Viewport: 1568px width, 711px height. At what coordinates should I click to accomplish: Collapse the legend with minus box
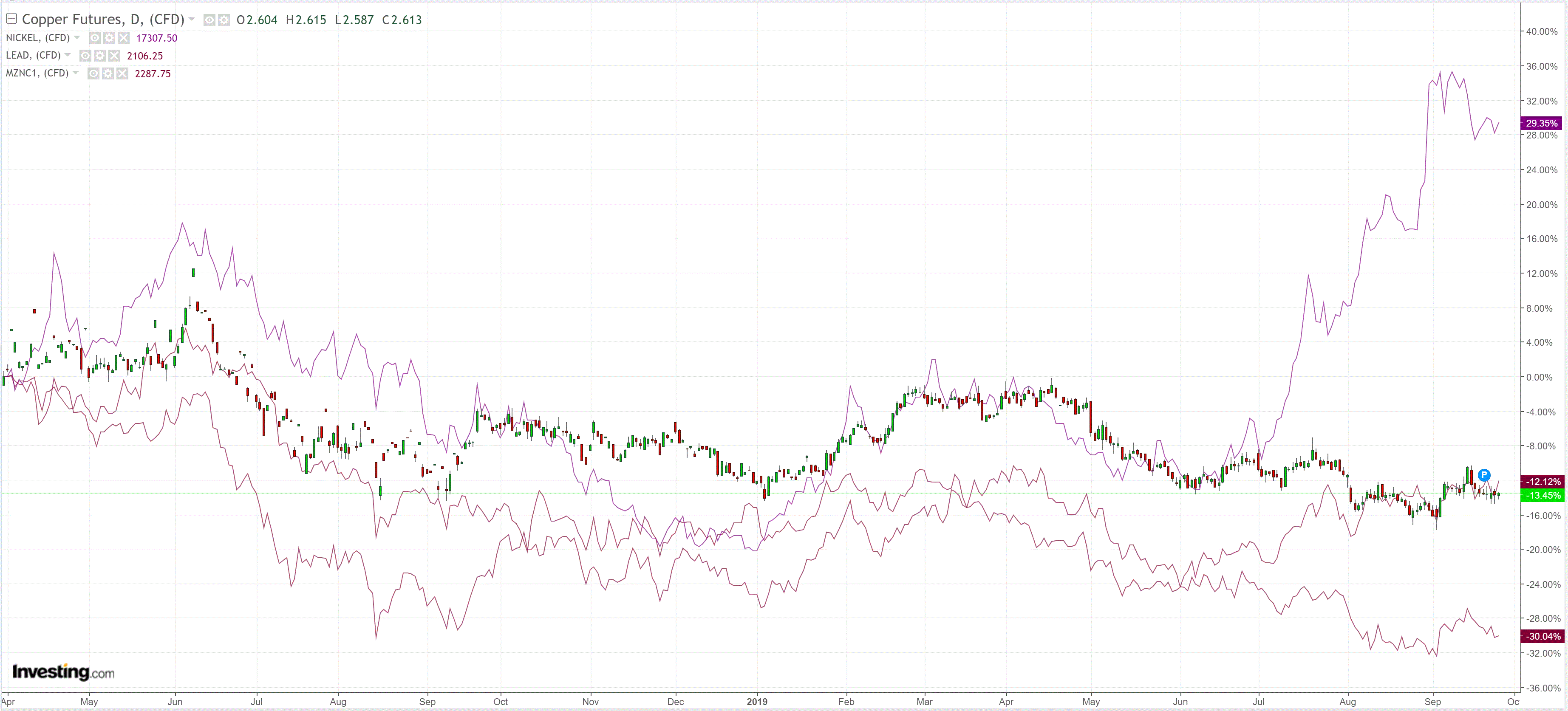tap(11, 18)
